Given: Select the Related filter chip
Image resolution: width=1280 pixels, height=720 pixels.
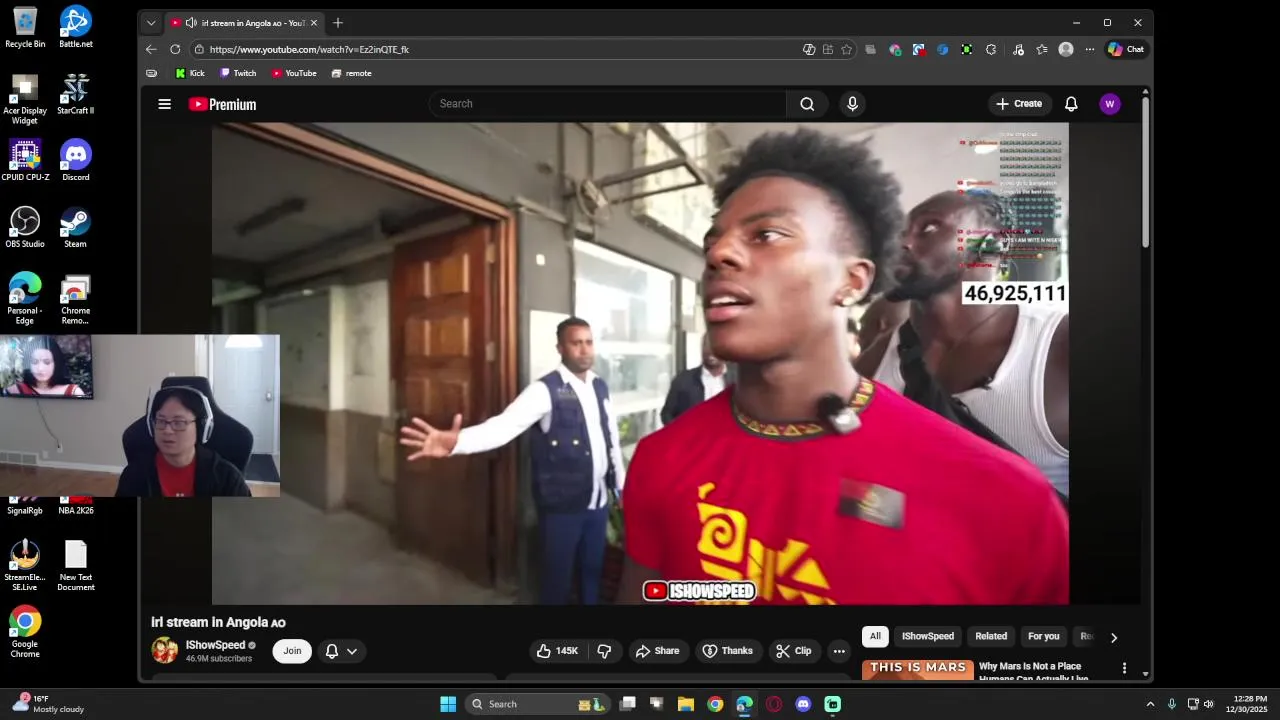Looking at the screenshot, I should tap(991, 636).
